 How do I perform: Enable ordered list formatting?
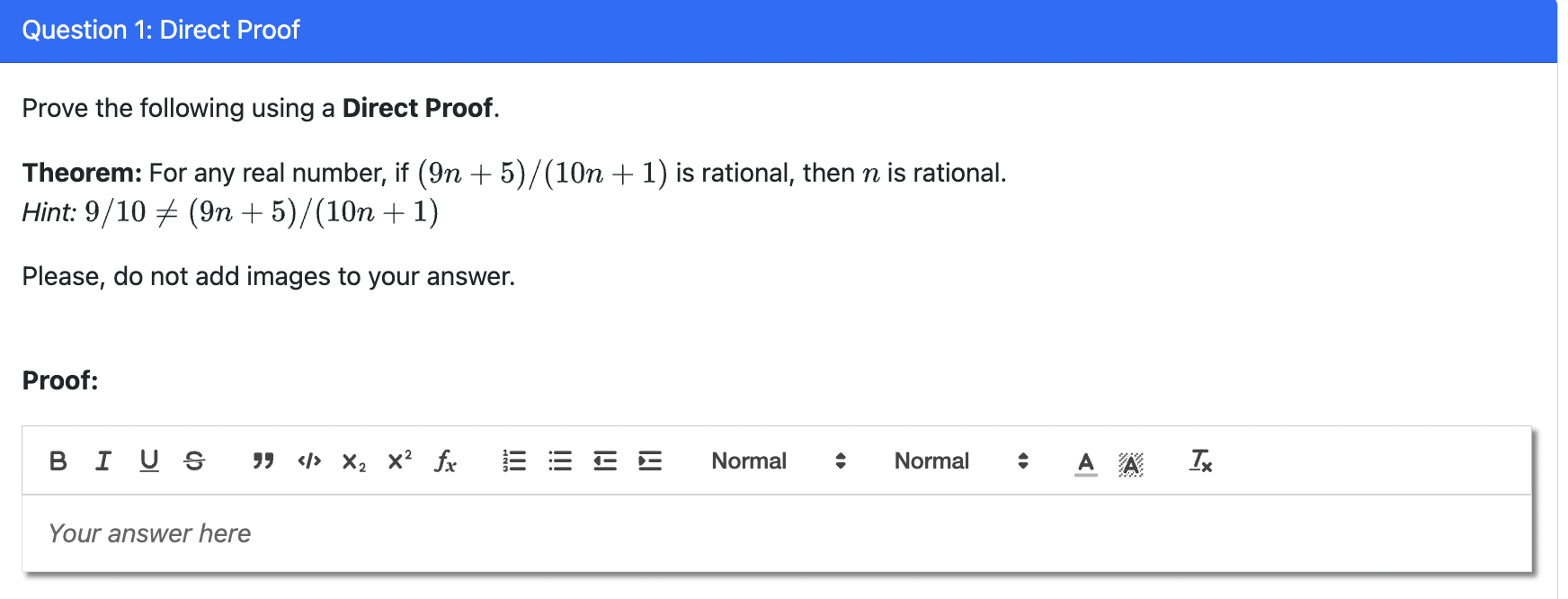pos(513,461)
